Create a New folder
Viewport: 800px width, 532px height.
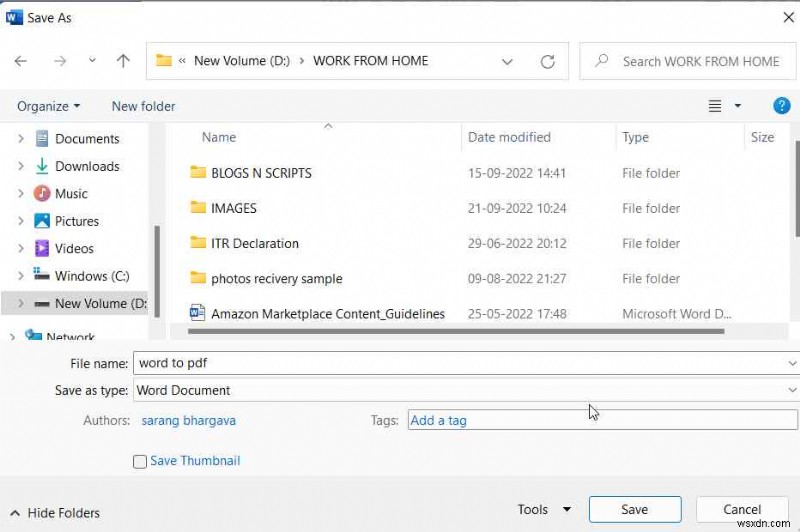tap(143, 106)
